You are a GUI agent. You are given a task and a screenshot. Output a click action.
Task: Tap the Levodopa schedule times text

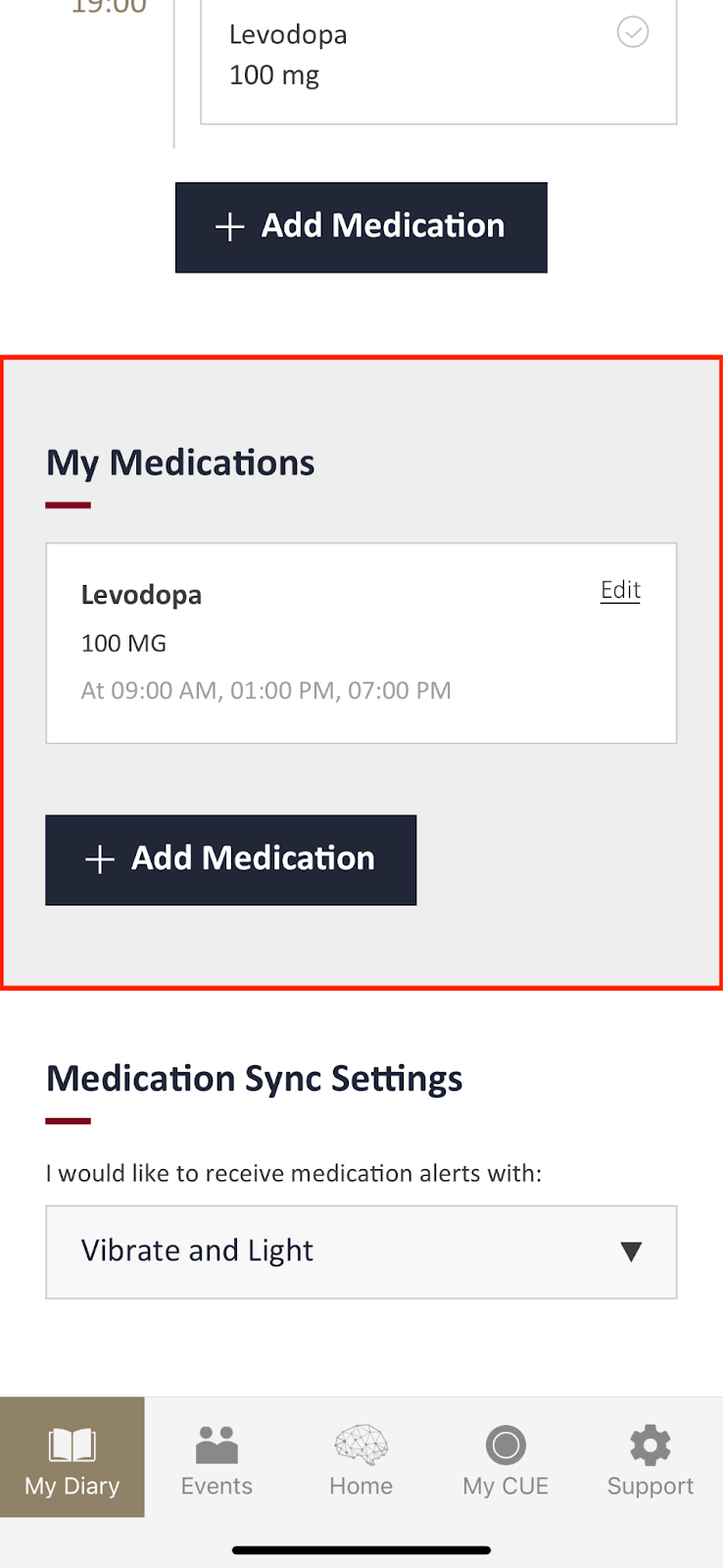265,691
